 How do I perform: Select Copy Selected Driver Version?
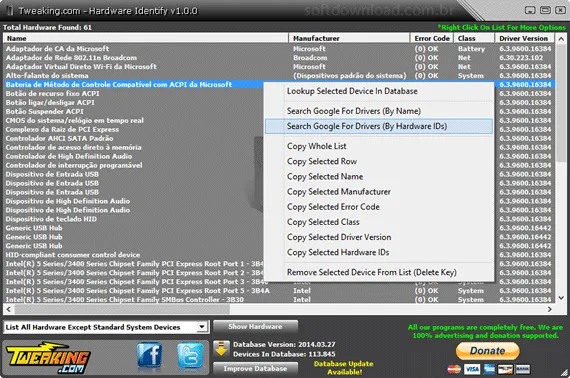tap(379, 237)
